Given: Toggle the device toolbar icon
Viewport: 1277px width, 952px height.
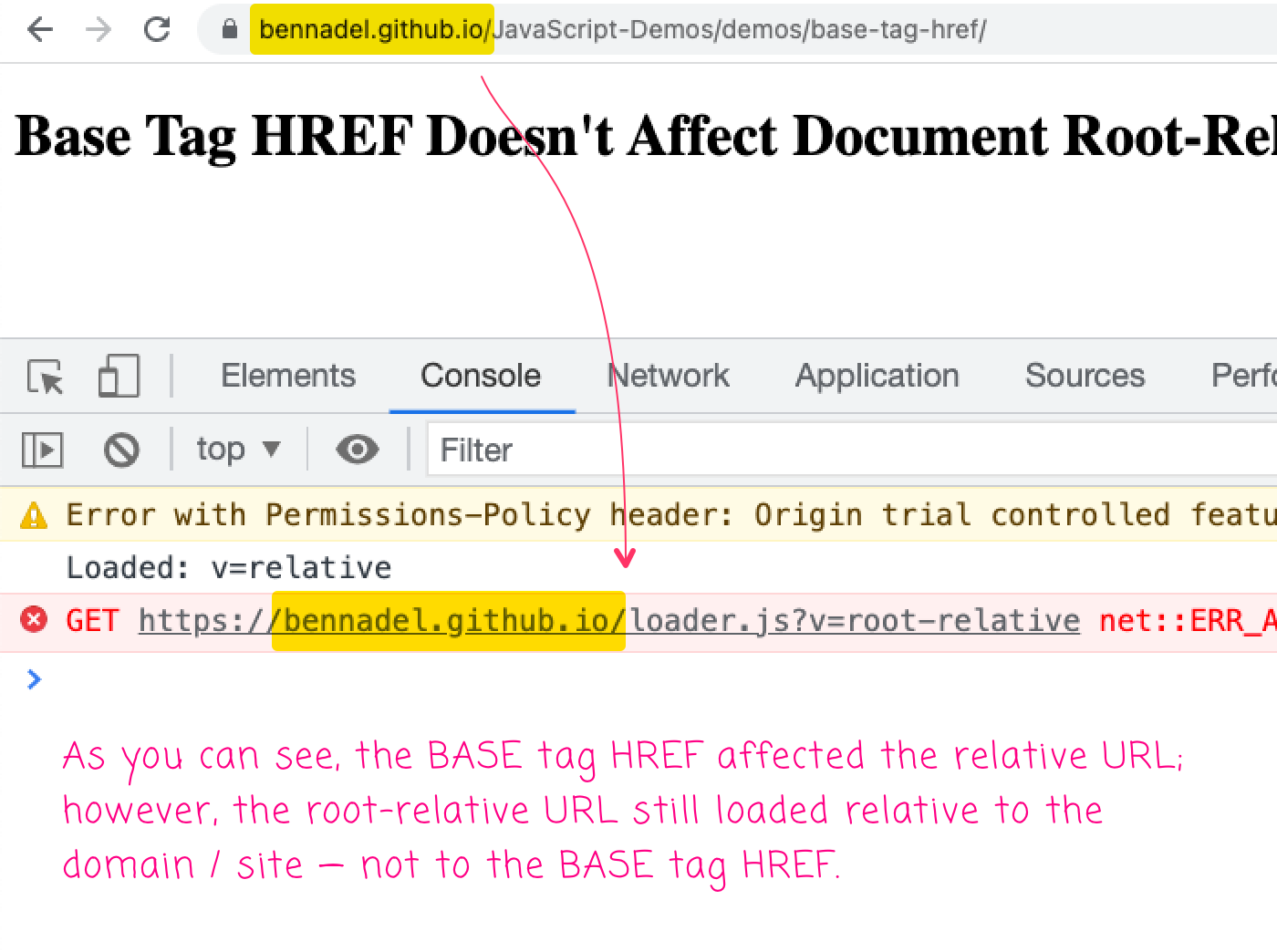Looking at the screenshot, I should [119, 377].
